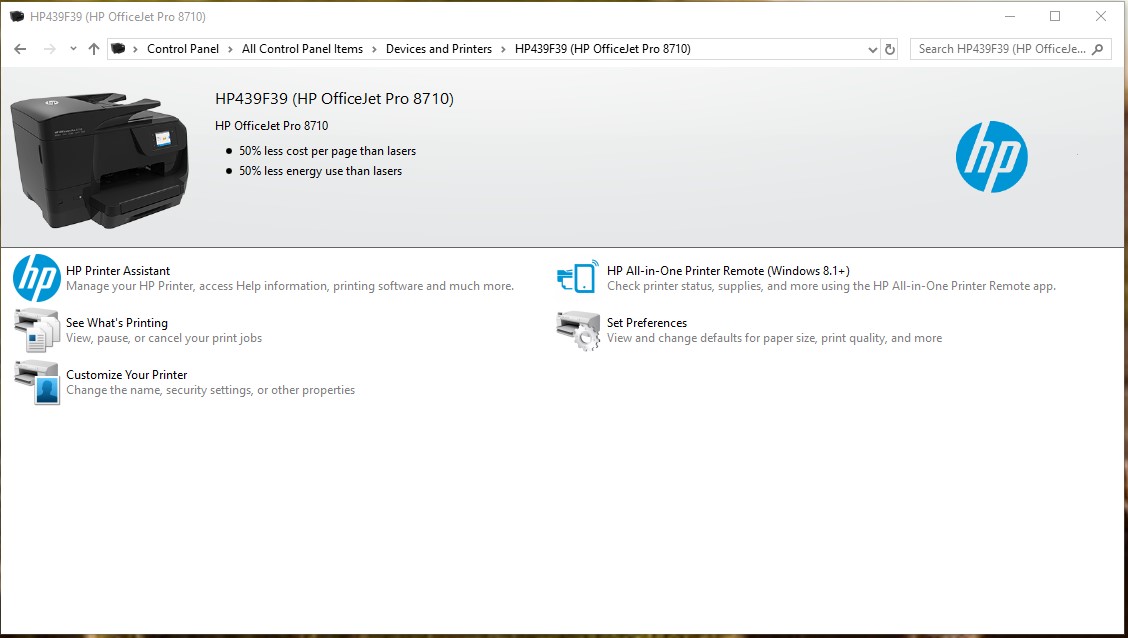This screenshot has width=1128, height=638.
Task: Open the recent locations dropdown arrow
Action: [73, 49]
